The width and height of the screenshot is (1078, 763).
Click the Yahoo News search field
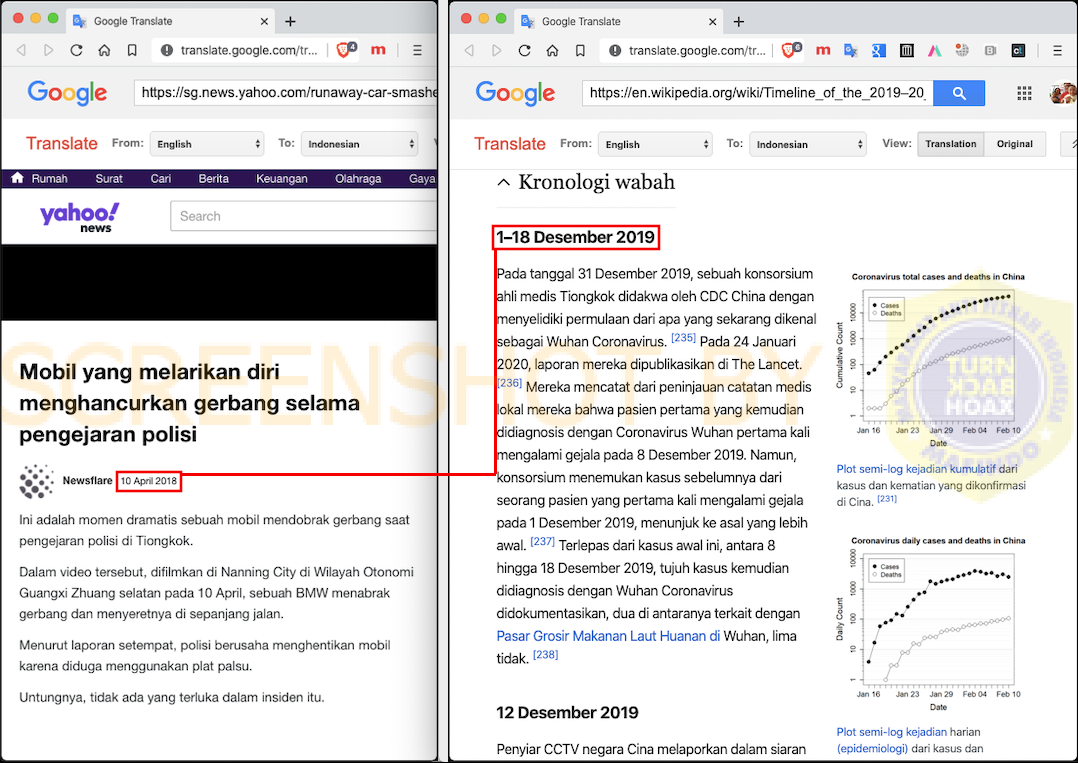tap(303, 216)
